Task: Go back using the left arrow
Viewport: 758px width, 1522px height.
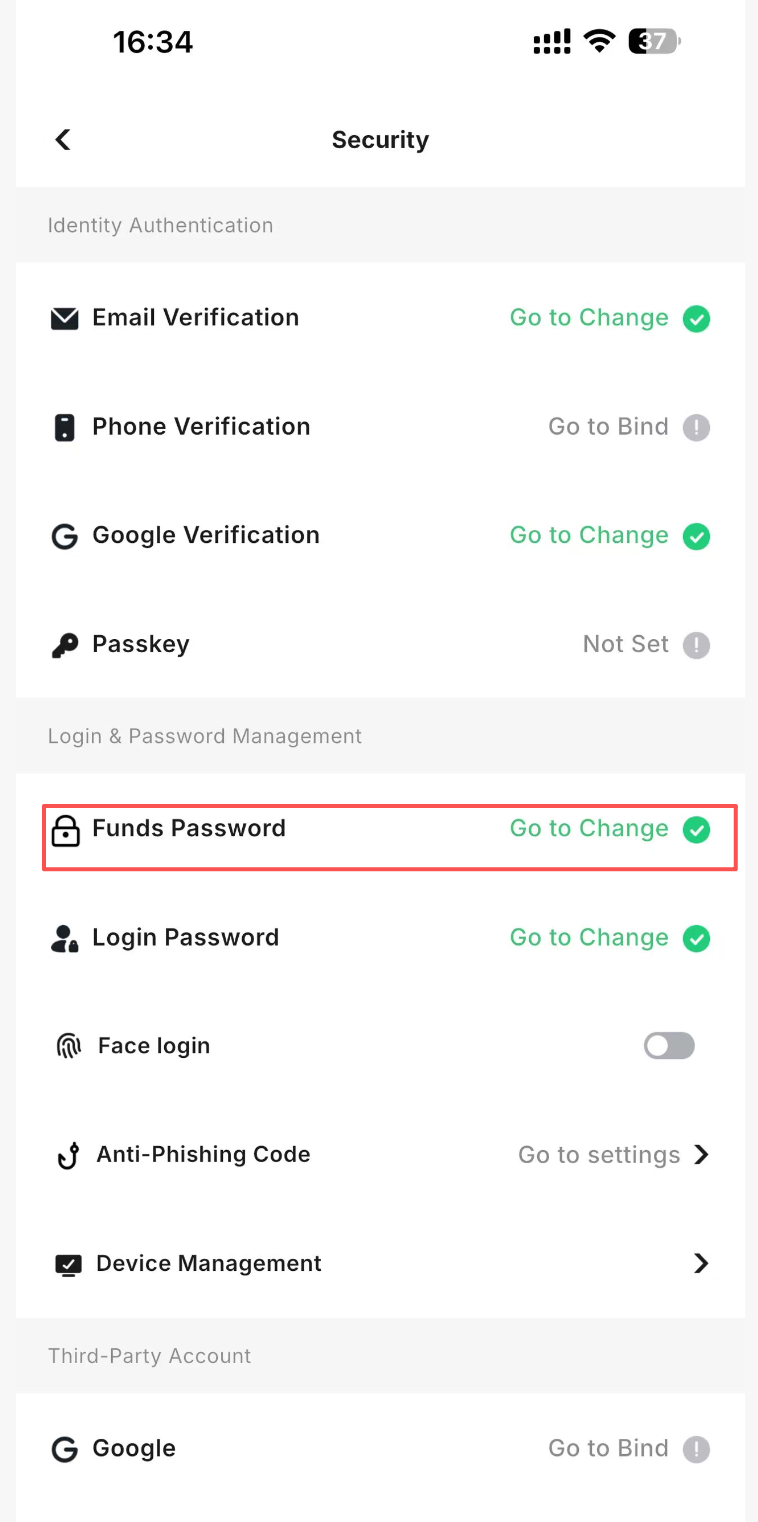Action: click(63, 139)
